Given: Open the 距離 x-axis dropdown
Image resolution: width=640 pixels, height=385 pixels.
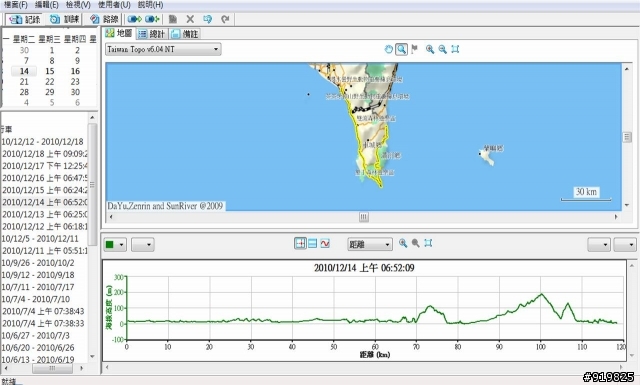Looking at the screenshot, I should pyautogui.click(x=370, y=244).
